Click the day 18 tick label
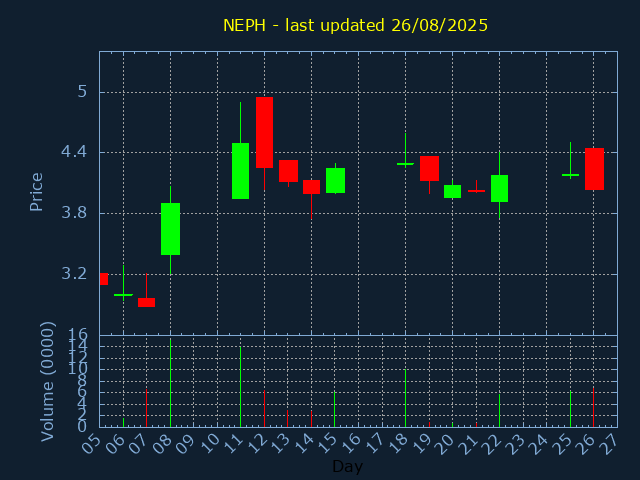Viewport: 640px width, 480px height. pyautogui.click(x=397, y=443)
